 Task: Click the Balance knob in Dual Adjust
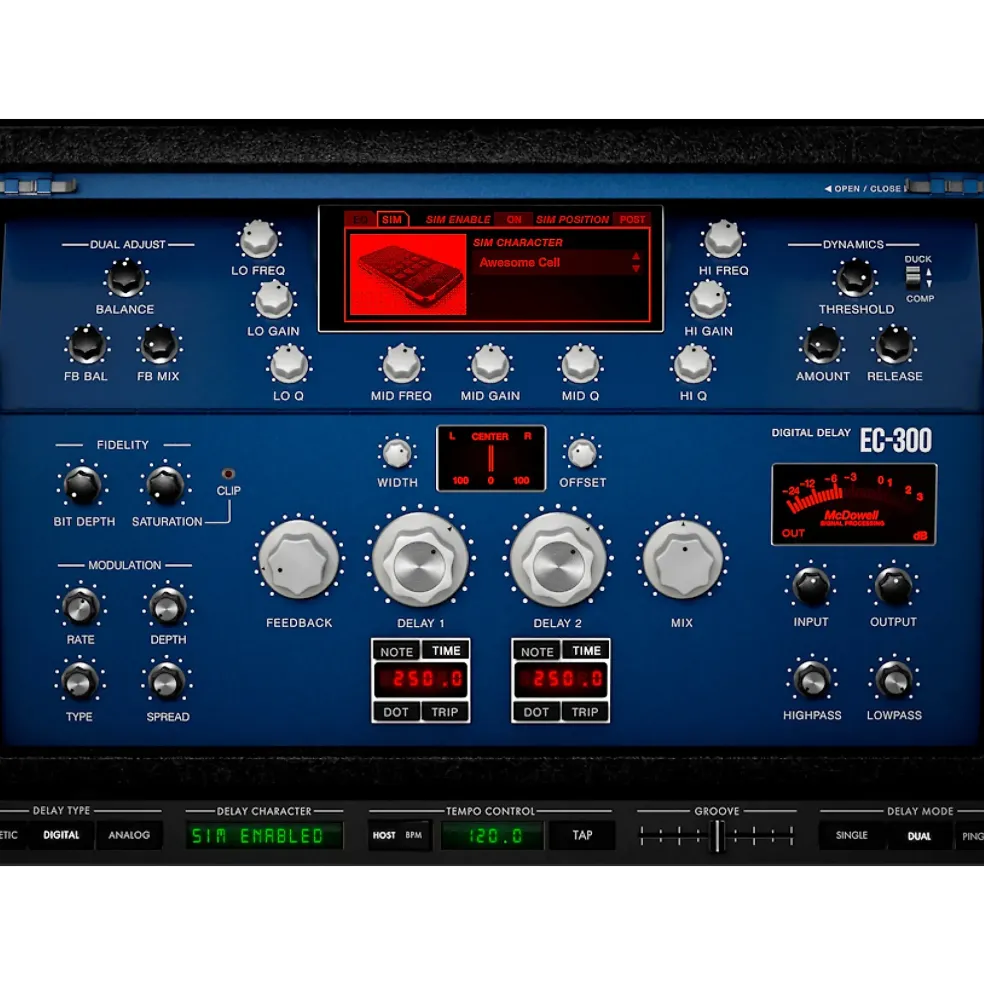[x=126, y=279]
